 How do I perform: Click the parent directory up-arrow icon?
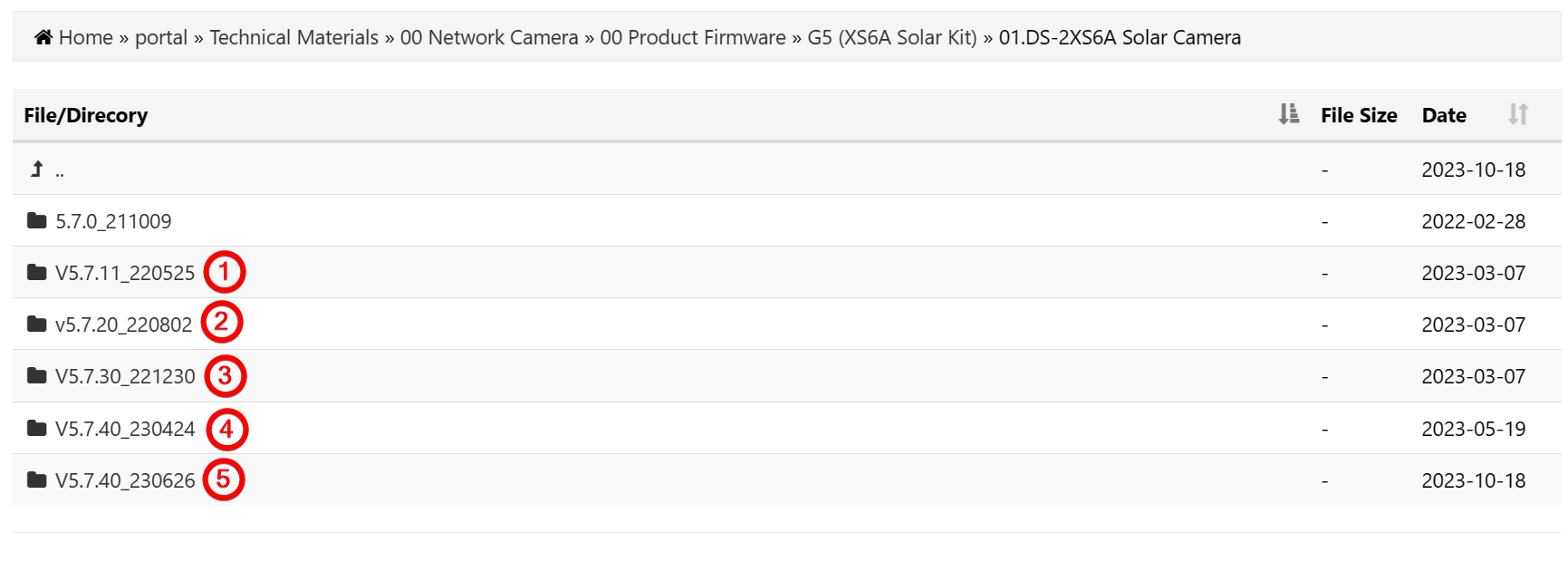pos(35,169)
